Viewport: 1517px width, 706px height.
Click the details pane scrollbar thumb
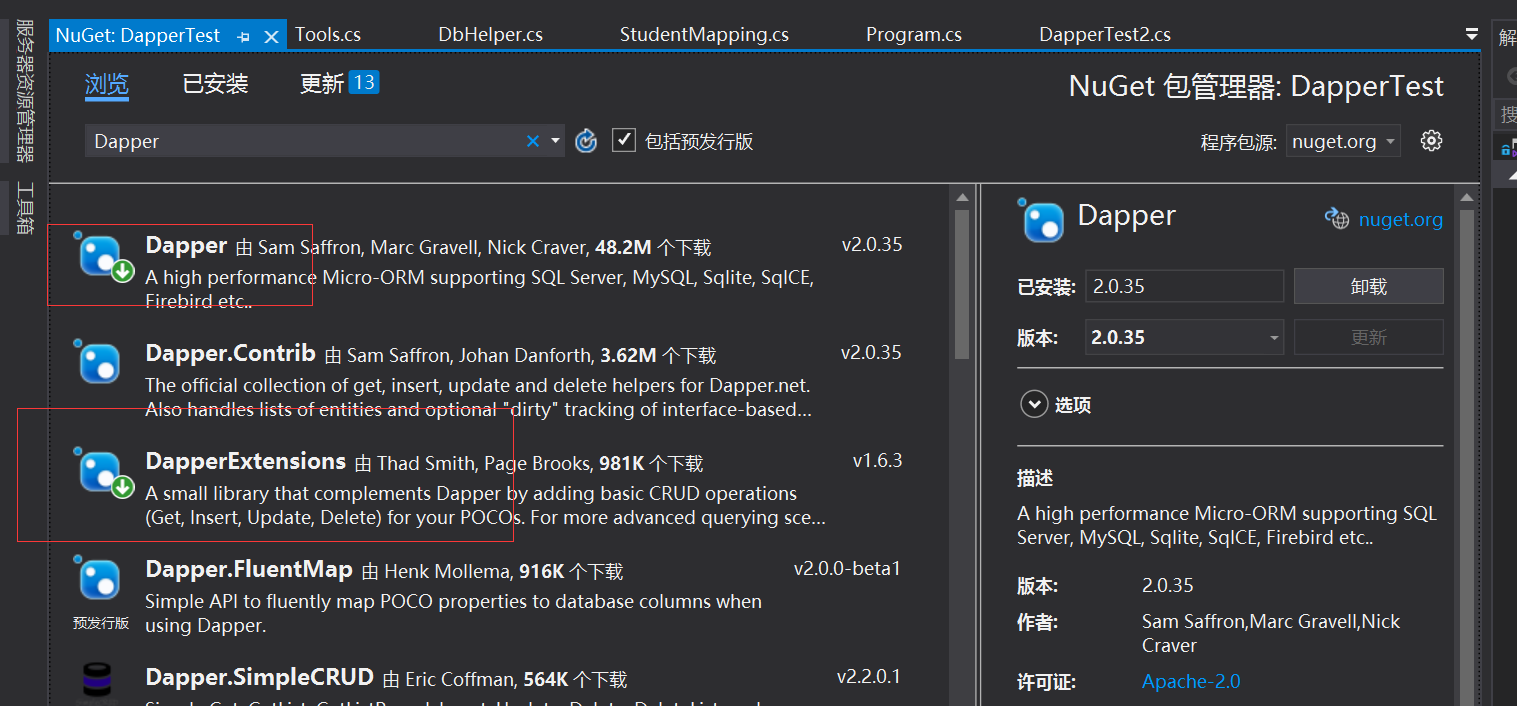[x=1466, y=460]
